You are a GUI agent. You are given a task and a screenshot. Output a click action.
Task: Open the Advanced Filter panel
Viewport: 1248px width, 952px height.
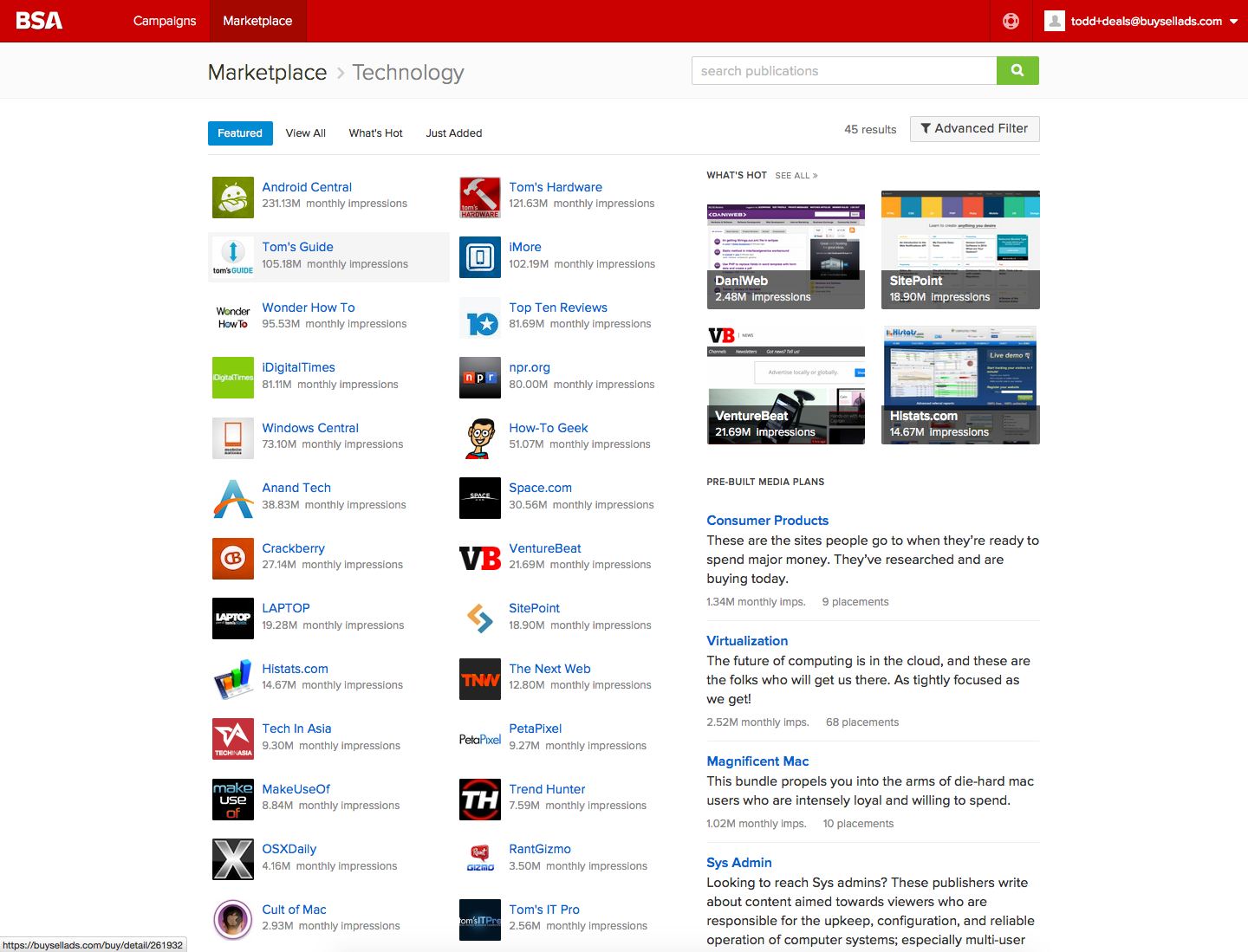[x=974, y=128]
